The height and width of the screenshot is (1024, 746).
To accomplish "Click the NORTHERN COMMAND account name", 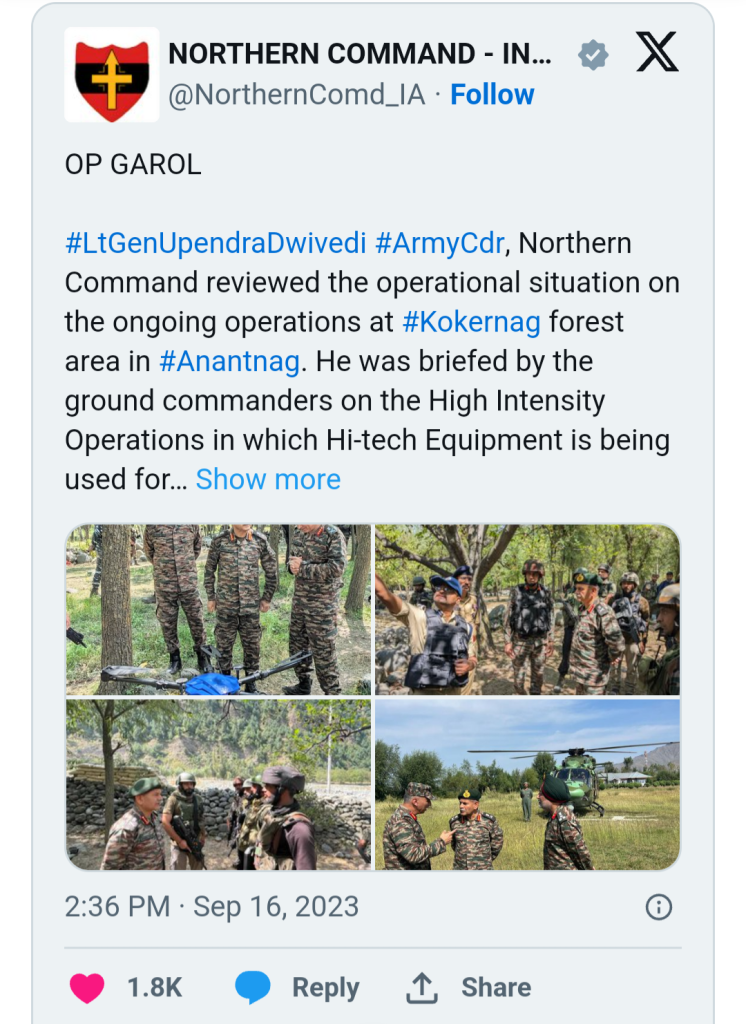I will tap(360, 54).
